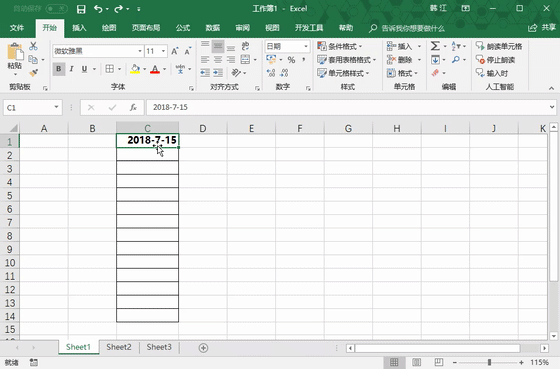The height and width of the screenshot is (369, 560).
Task: Click the AutoSum sigma icon
Action: (x=435, y=46)
